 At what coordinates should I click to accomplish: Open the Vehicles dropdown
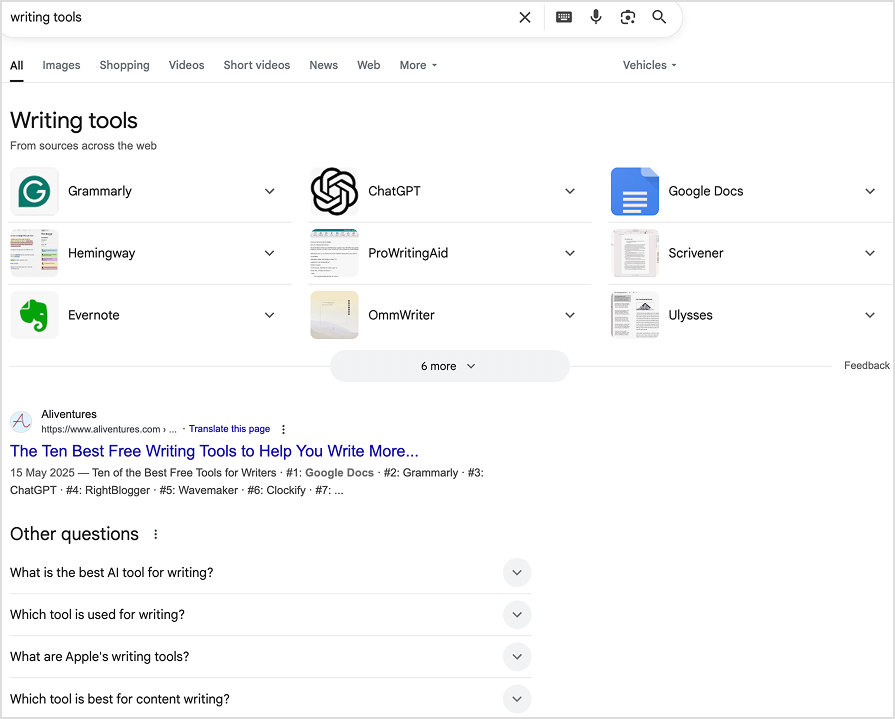(648, 65)
